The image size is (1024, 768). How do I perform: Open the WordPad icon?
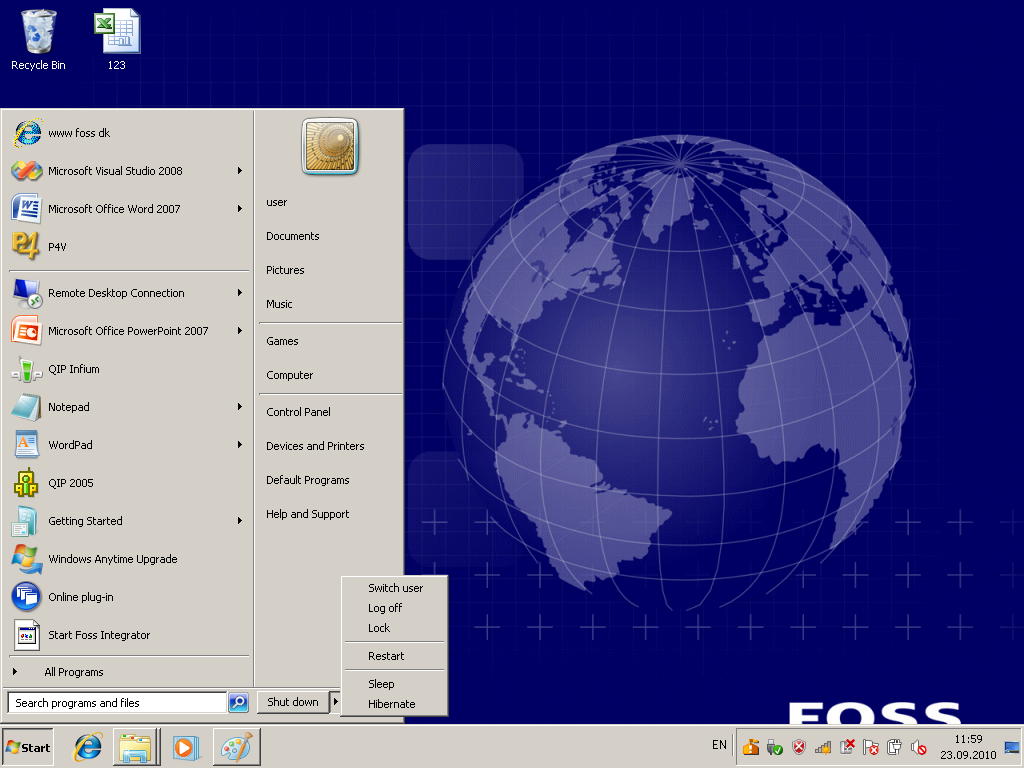pos(27,445)
